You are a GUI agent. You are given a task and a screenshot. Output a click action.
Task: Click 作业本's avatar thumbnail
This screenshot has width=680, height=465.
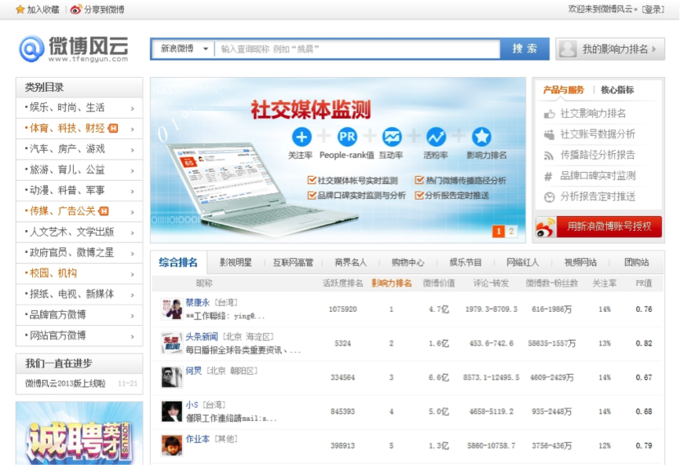[x=172, y=445]
